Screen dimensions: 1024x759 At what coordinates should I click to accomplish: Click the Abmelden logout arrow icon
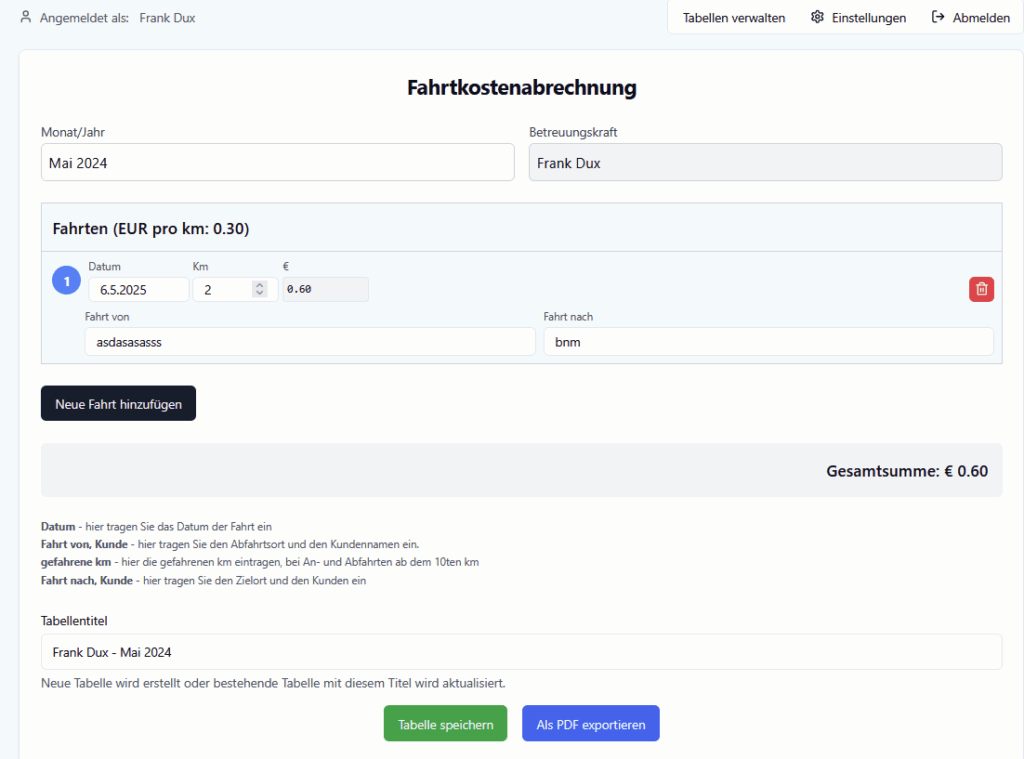pyautogui.click(x=938, y=17)
